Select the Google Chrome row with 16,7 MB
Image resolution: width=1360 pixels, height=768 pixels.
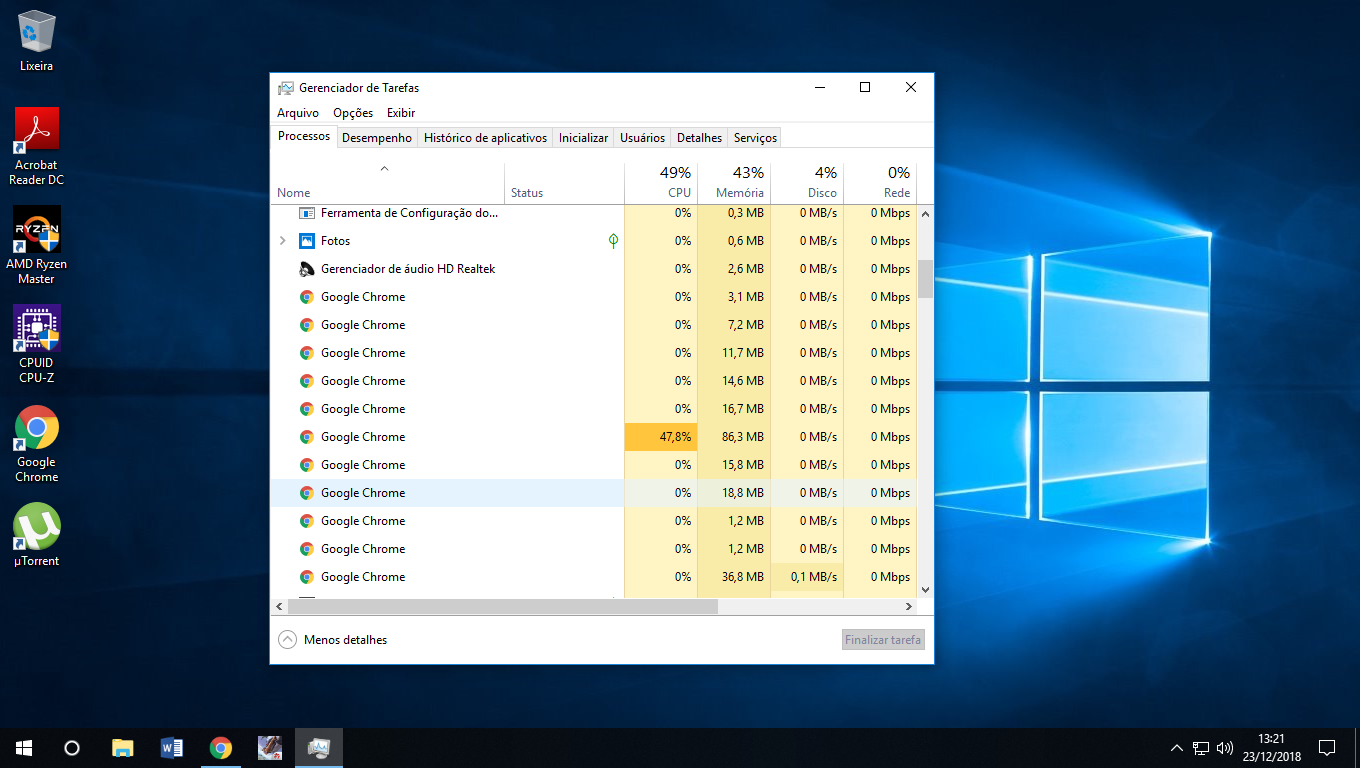pyautogui.click(x=594, y=409)
